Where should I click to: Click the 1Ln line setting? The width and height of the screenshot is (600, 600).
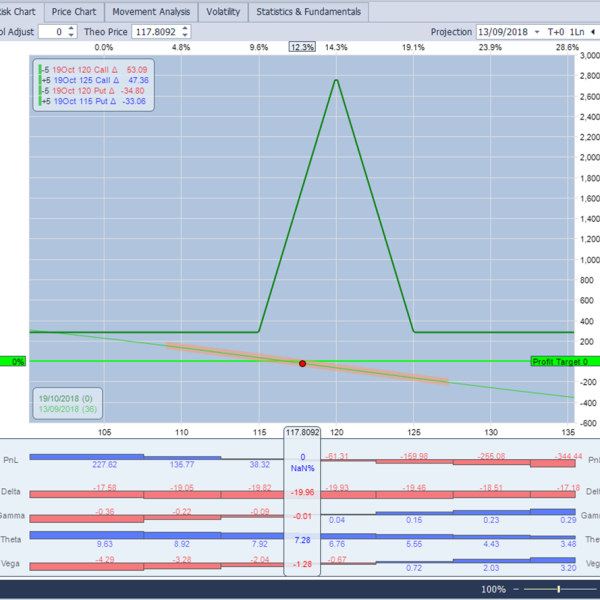pos(579,32)
